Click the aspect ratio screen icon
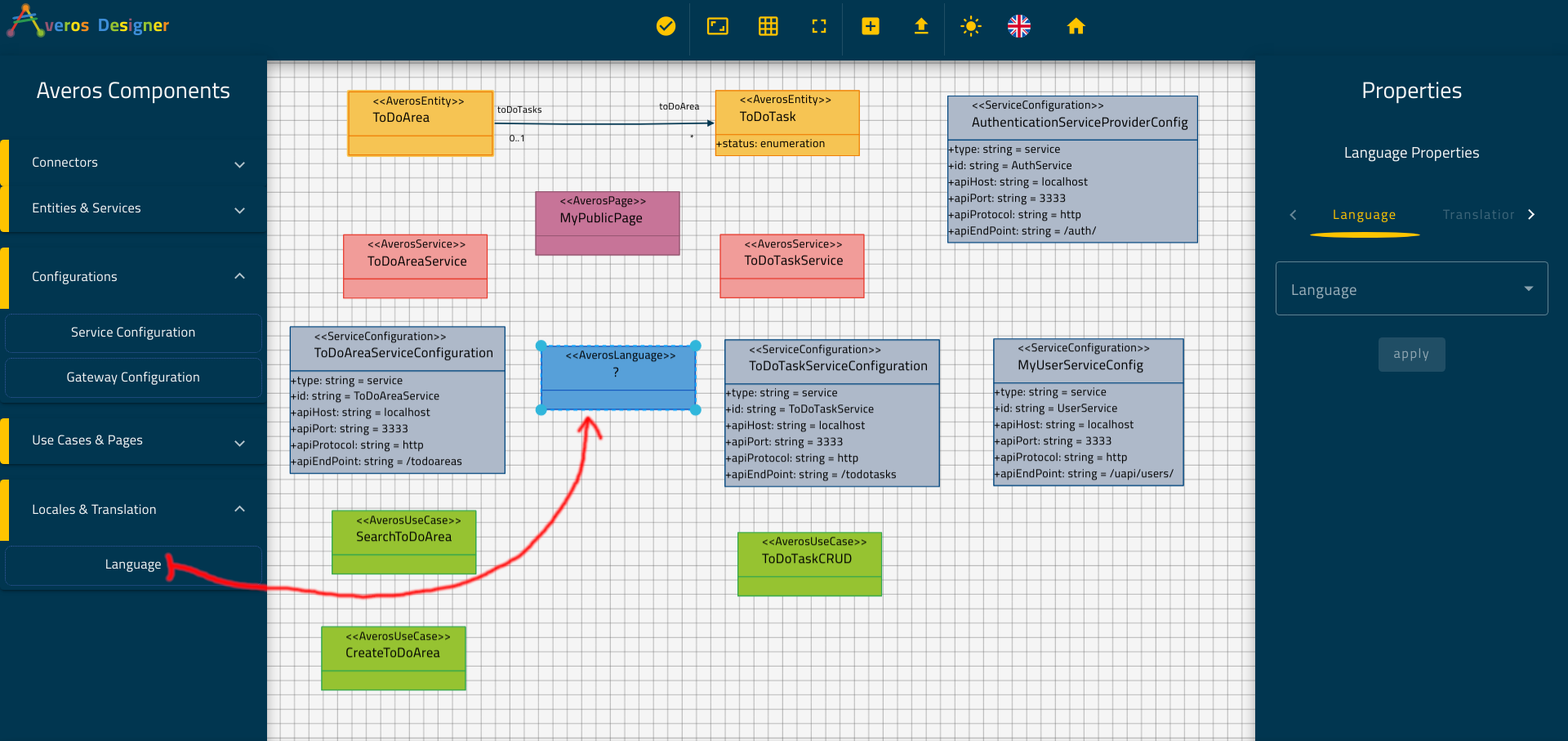1568x741 pixels. pyautogui.click(x=717, y=26)
